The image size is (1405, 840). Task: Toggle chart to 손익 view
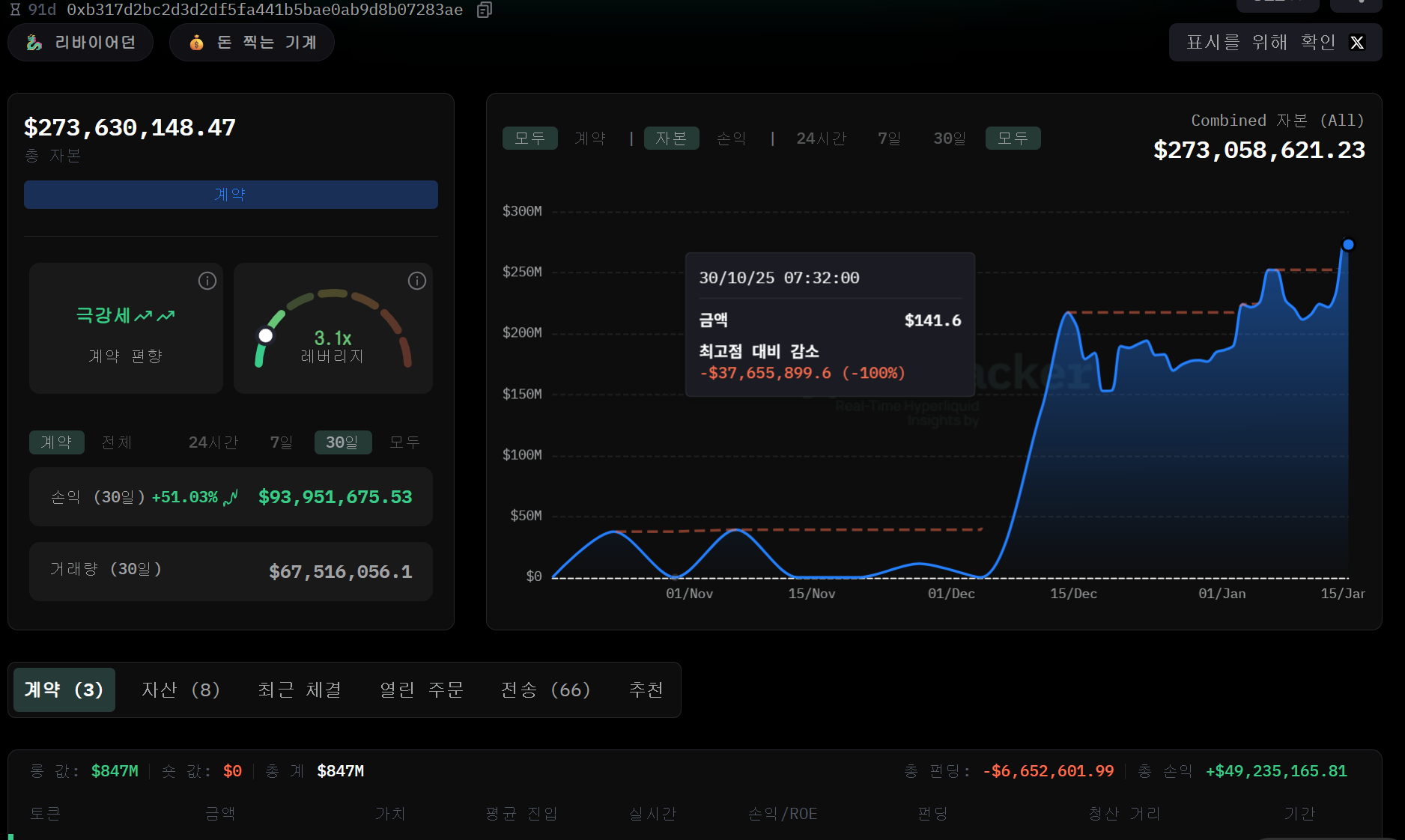coord(731,139)
